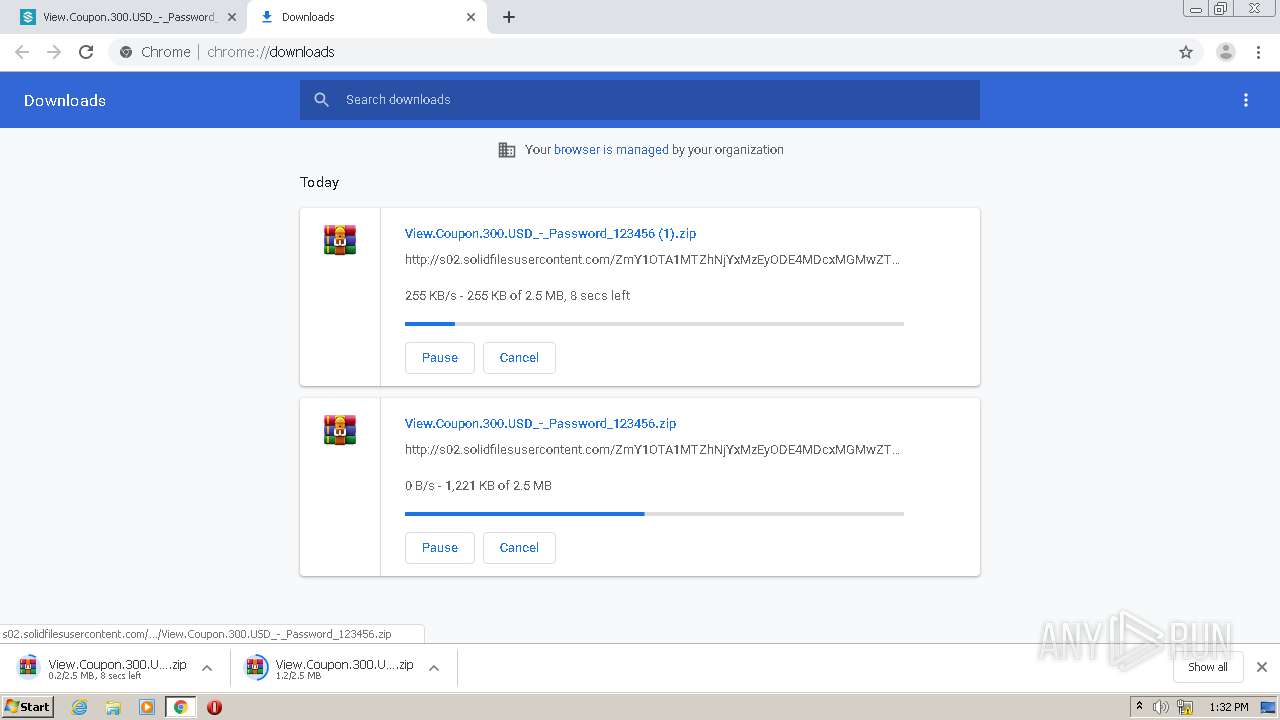Image resolution: width=1280 pixels, height=720 pixels.
Task: Click the WinRAR icon of the (1).zip download
Action: click(340, 240)
